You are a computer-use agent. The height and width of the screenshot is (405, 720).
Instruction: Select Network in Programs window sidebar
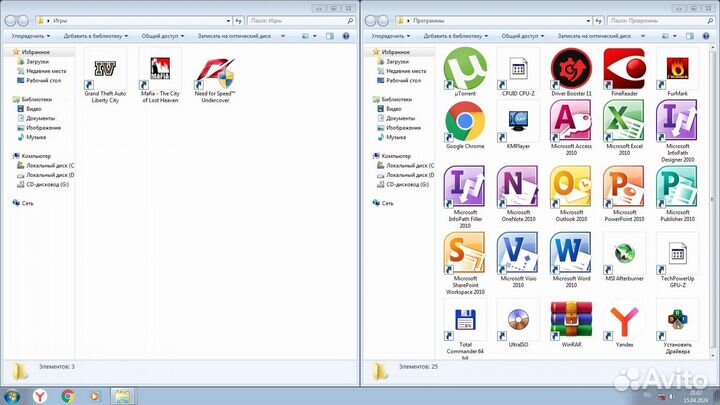click(382, 203)
